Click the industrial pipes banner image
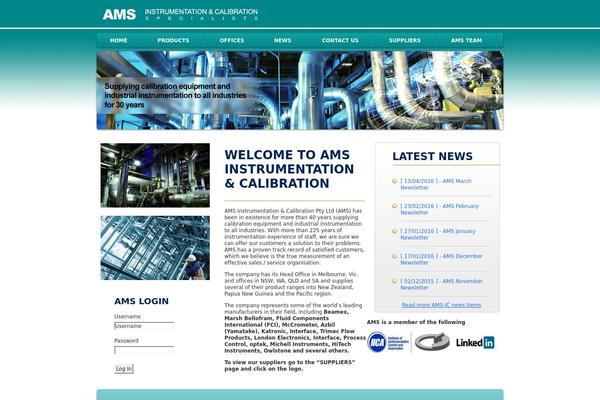This screenshot has width=600, height=400. coord(300,90)
